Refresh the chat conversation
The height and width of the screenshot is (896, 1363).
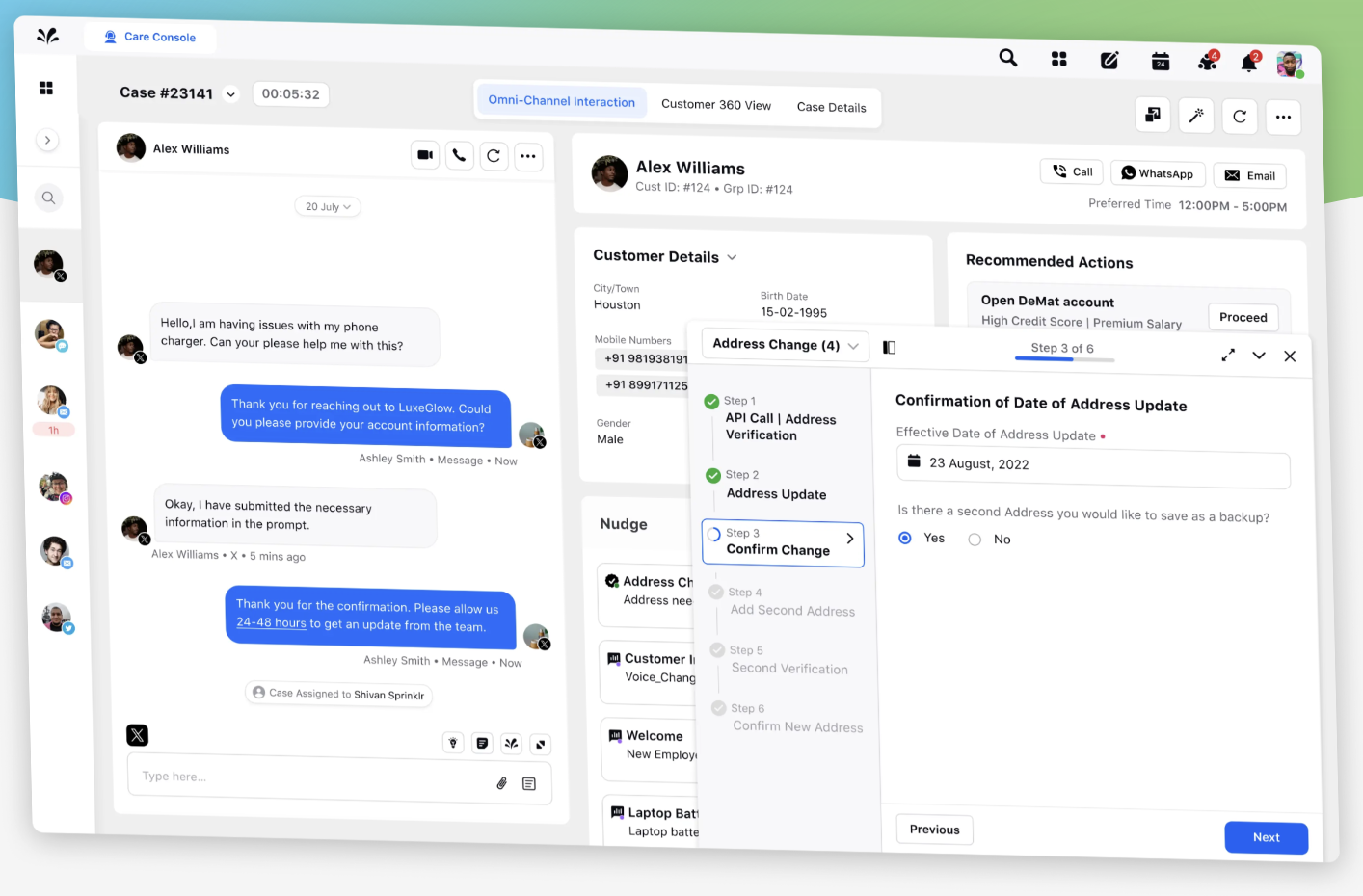(494, 156)
